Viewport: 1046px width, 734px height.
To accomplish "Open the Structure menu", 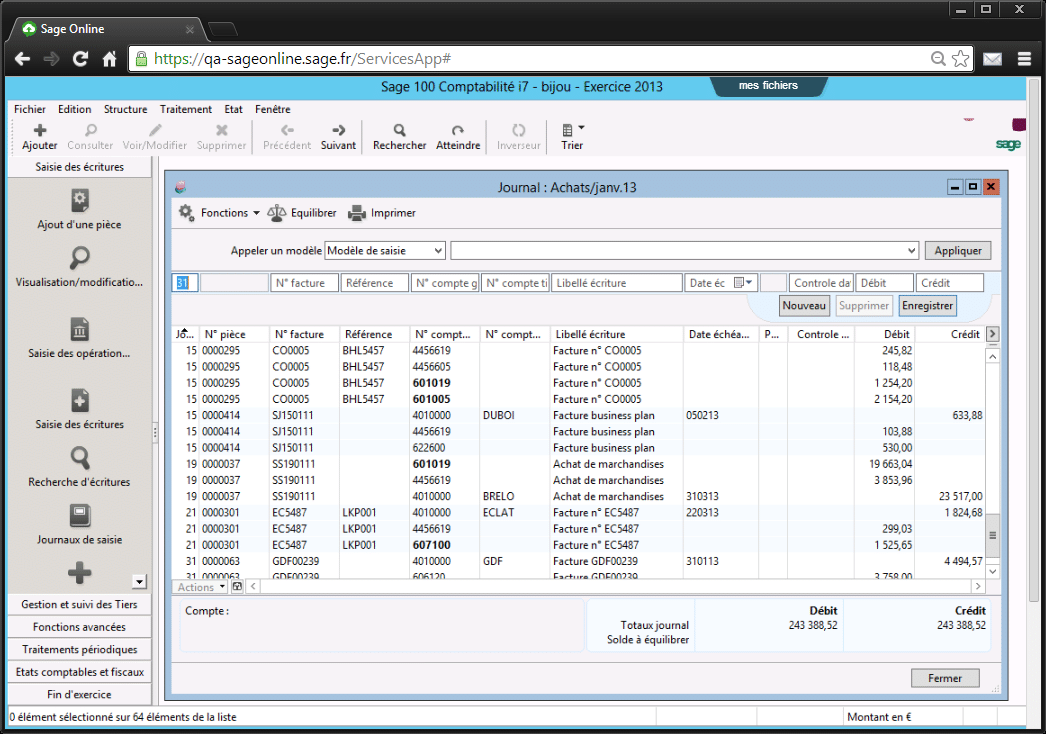I will 125,109.
